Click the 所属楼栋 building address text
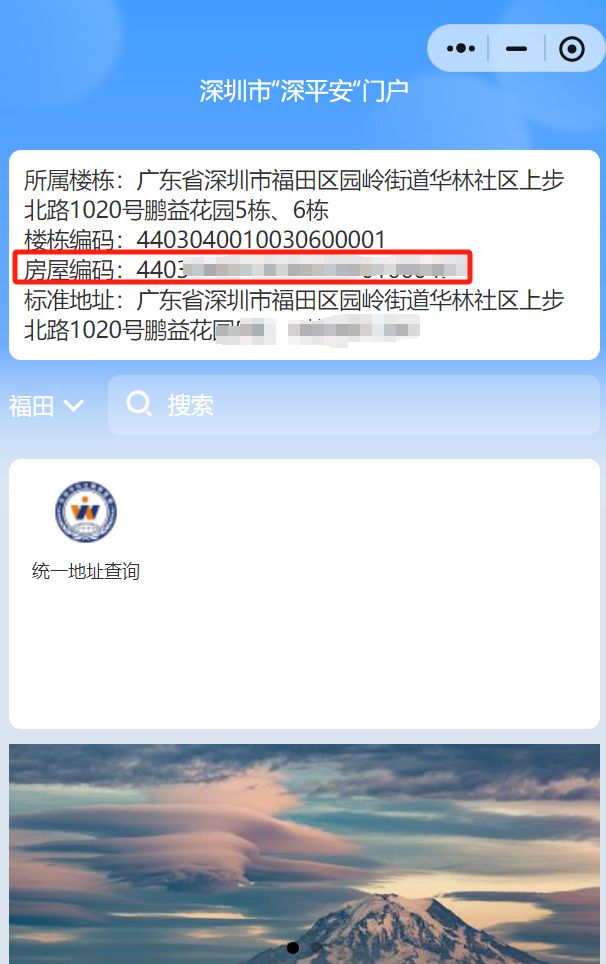This screenshot has width=606, height=964. click(x=294, y=195)
